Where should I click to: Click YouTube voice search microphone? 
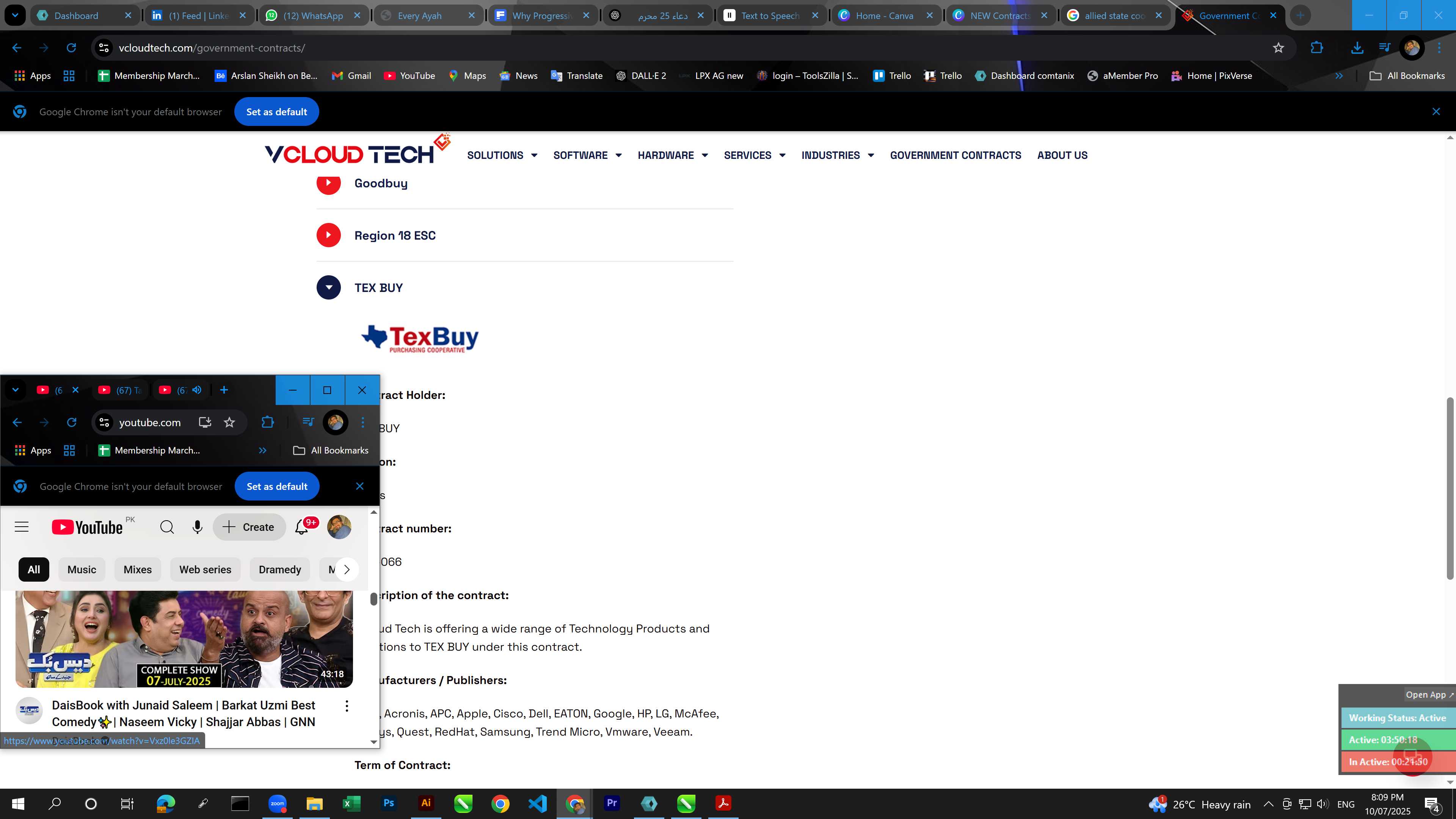coord(197,527)
